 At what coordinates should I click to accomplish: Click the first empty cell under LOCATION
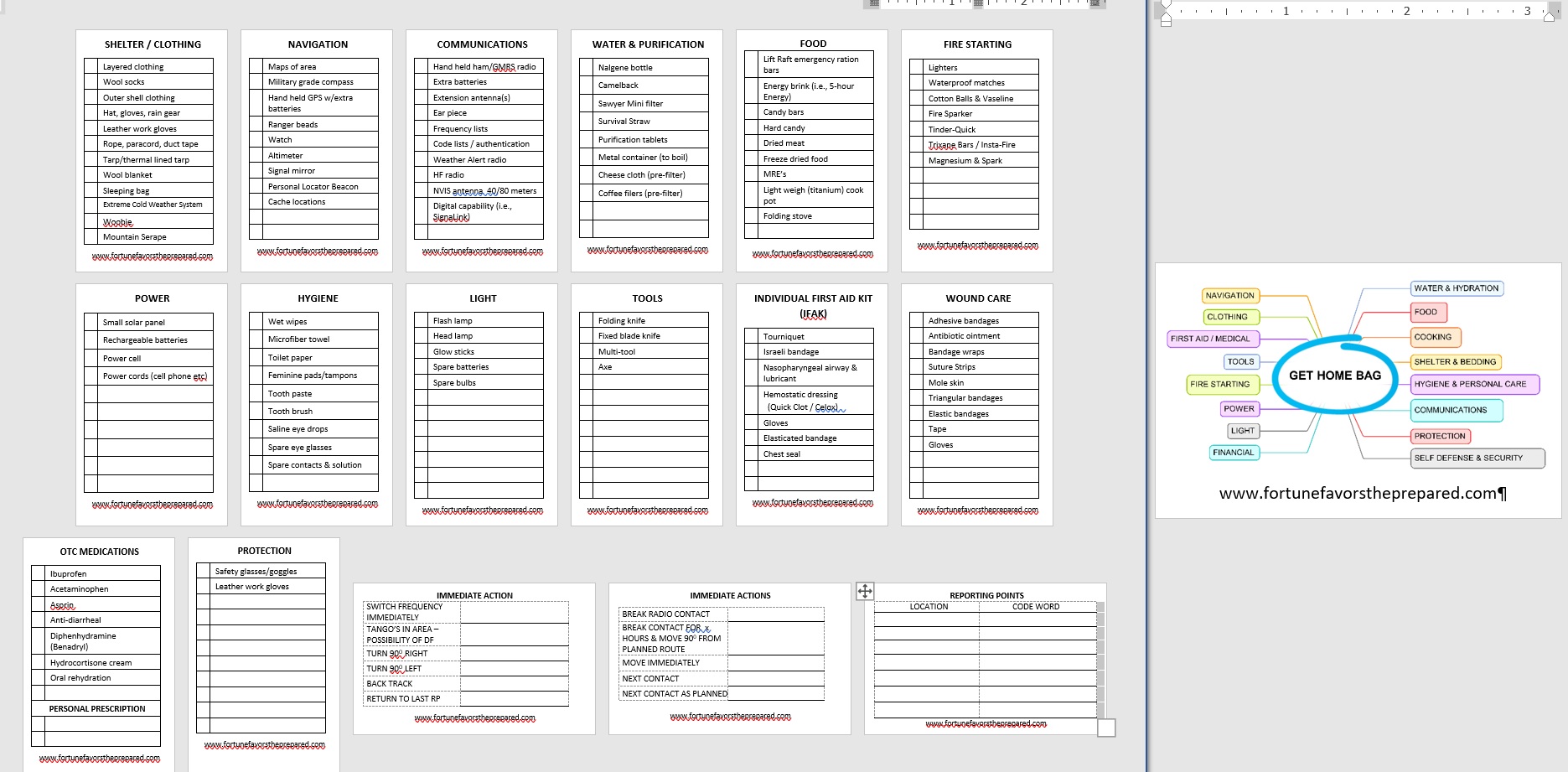[x=926, y=619]
